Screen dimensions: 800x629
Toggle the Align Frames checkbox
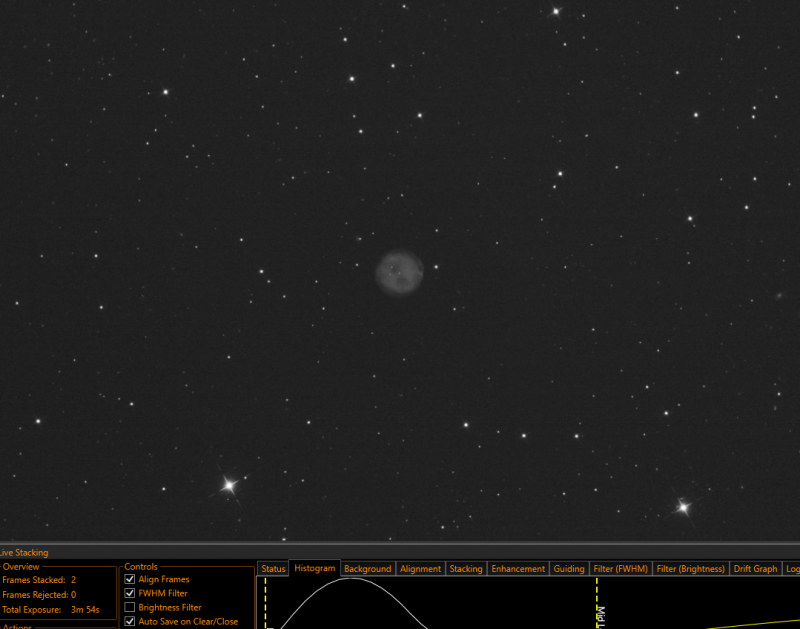tap(130, 579)
